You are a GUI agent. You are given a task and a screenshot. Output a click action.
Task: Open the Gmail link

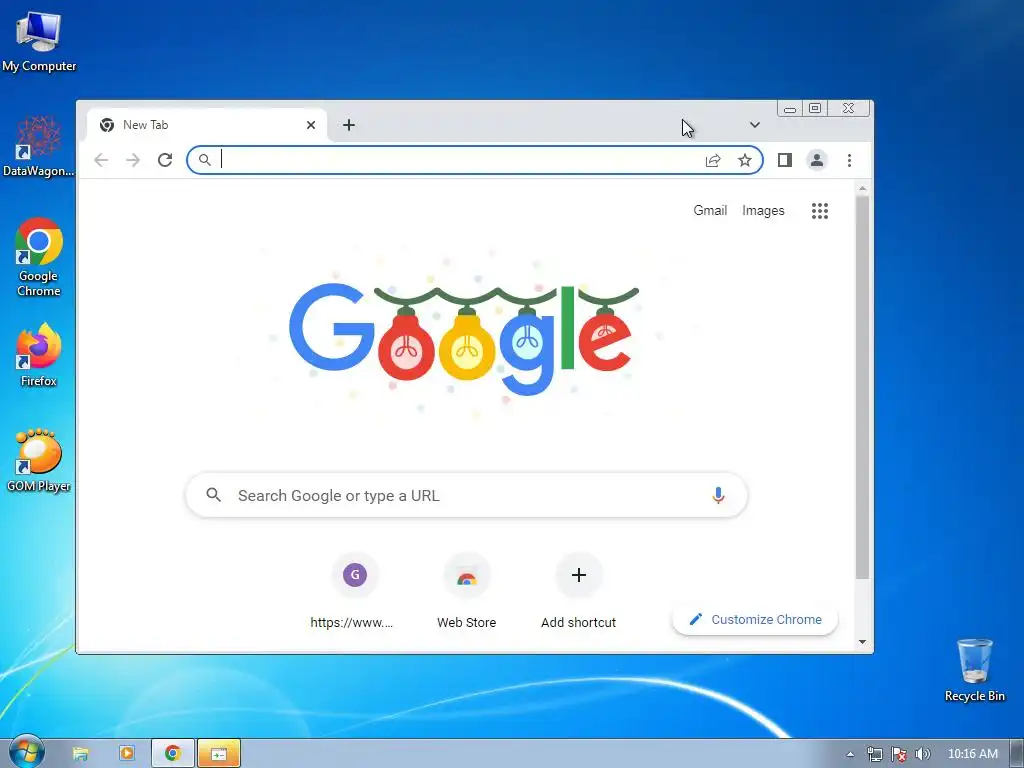(x=710, y=210)
